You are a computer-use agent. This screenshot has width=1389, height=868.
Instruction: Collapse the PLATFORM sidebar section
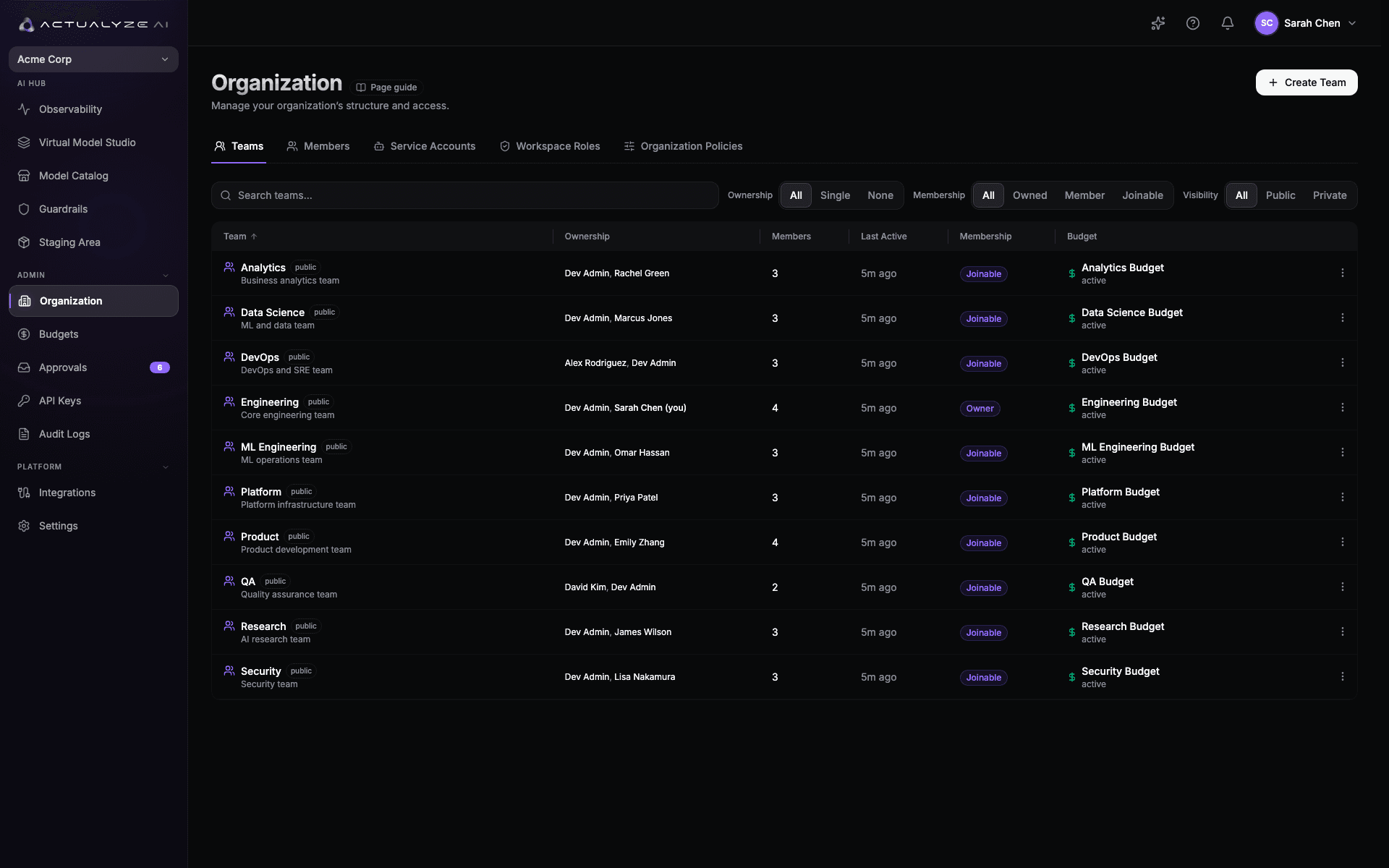click(x=165, y=467)
